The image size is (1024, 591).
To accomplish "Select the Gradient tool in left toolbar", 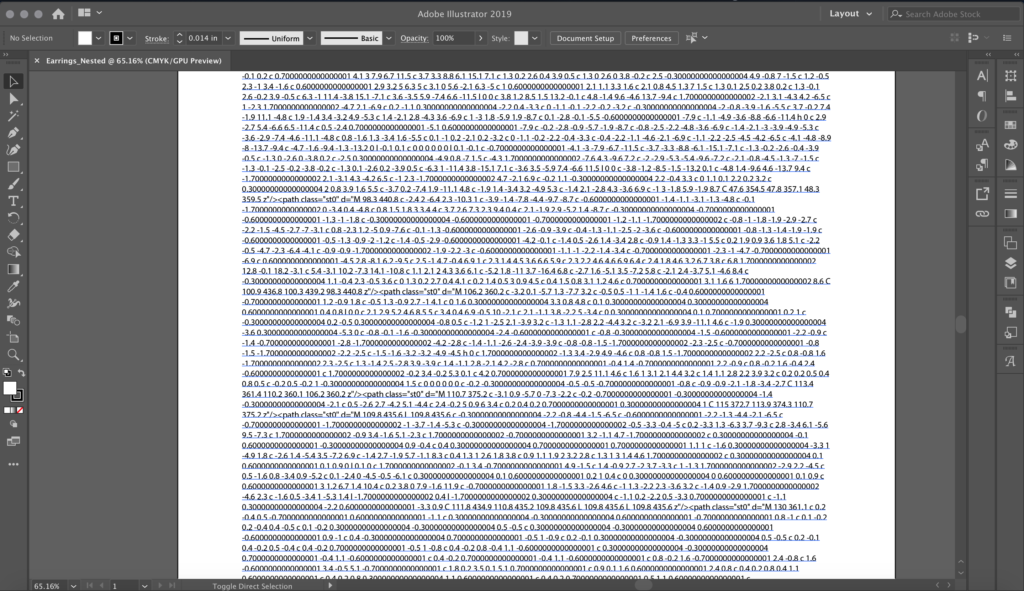I will click(13, 269).
